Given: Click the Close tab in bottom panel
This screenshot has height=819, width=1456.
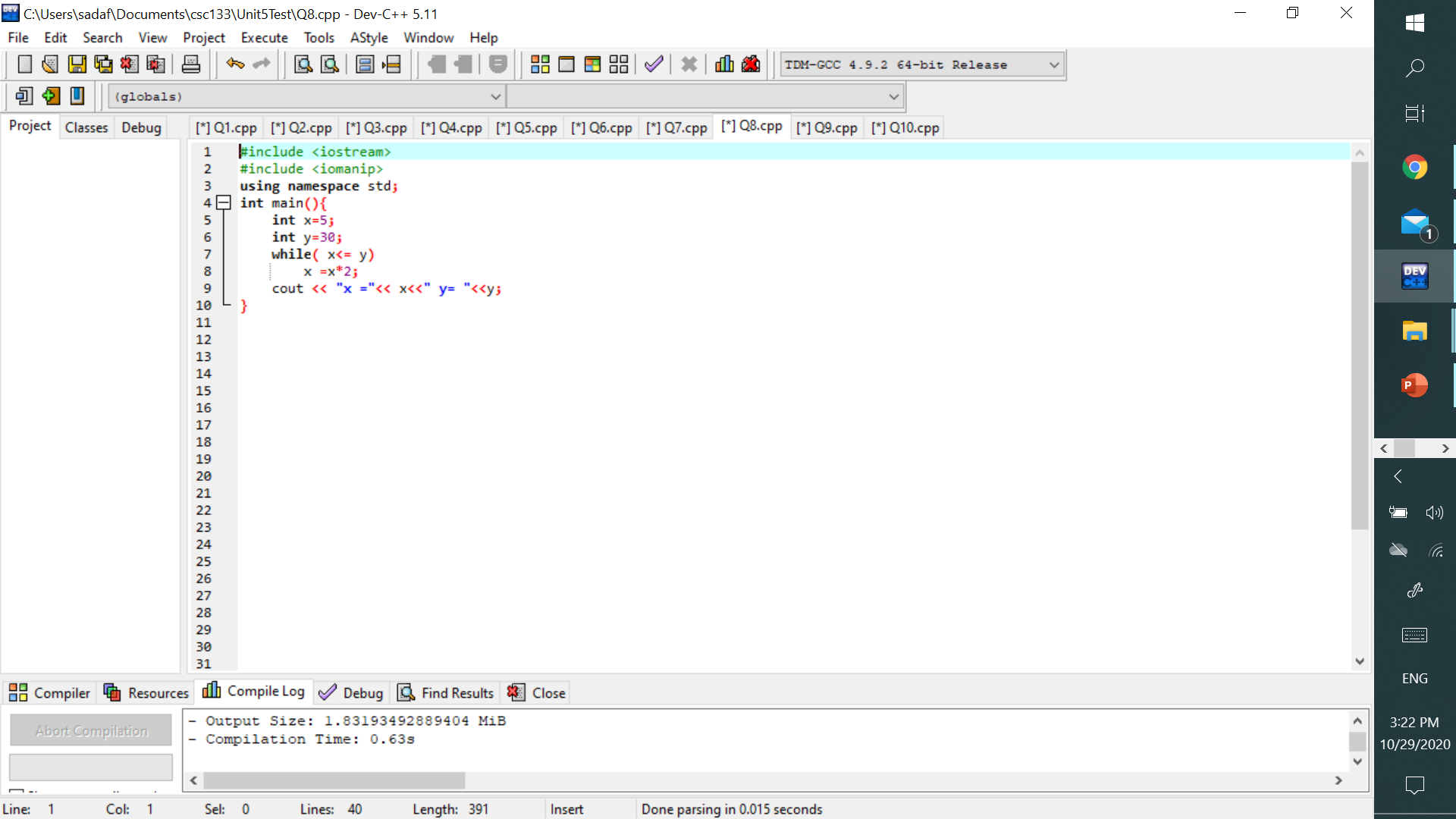Looking at the screenshot, I should point(537,692).
